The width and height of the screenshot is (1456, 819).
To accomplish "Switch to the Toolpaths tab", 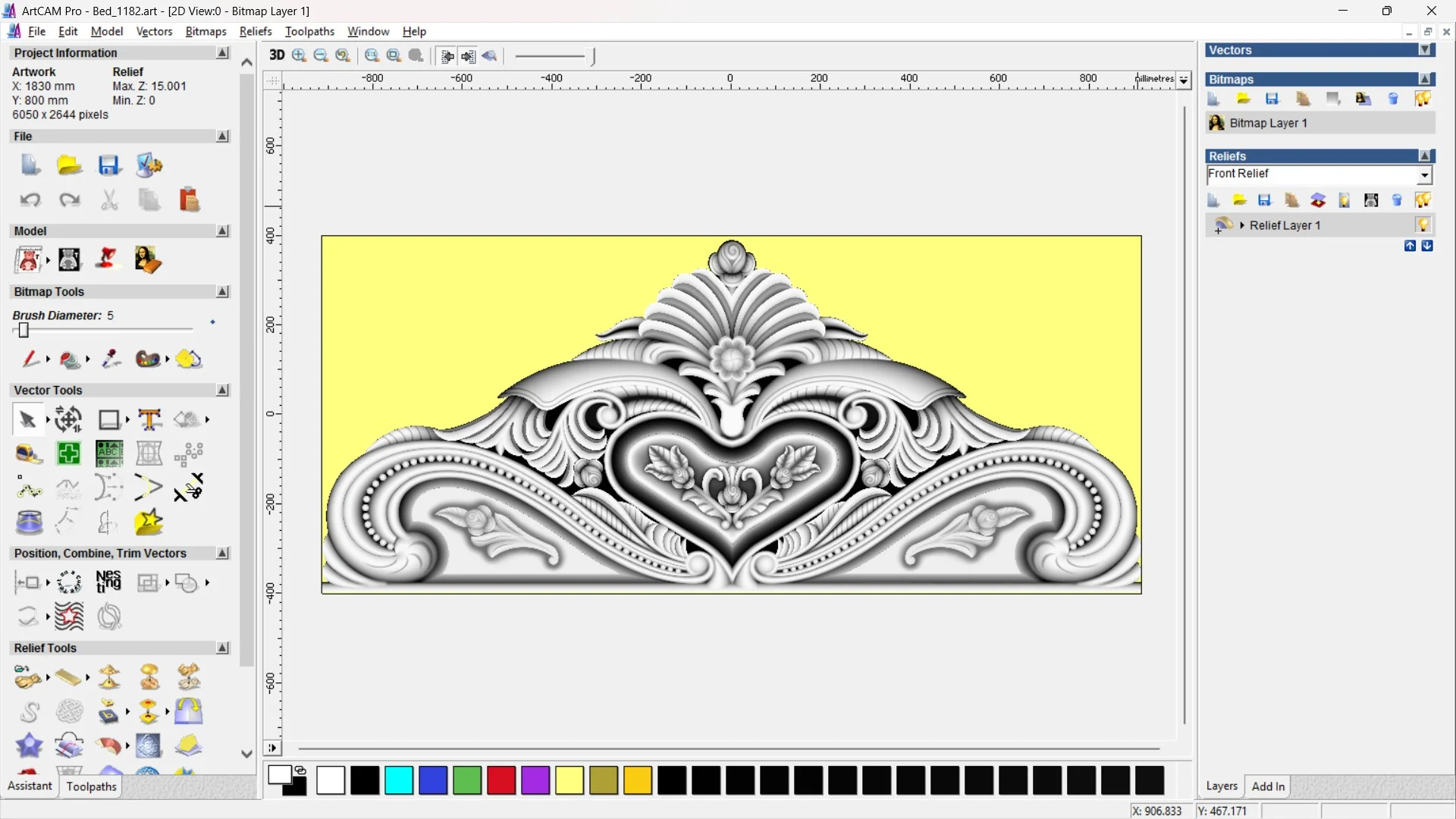I will [91, 786].
